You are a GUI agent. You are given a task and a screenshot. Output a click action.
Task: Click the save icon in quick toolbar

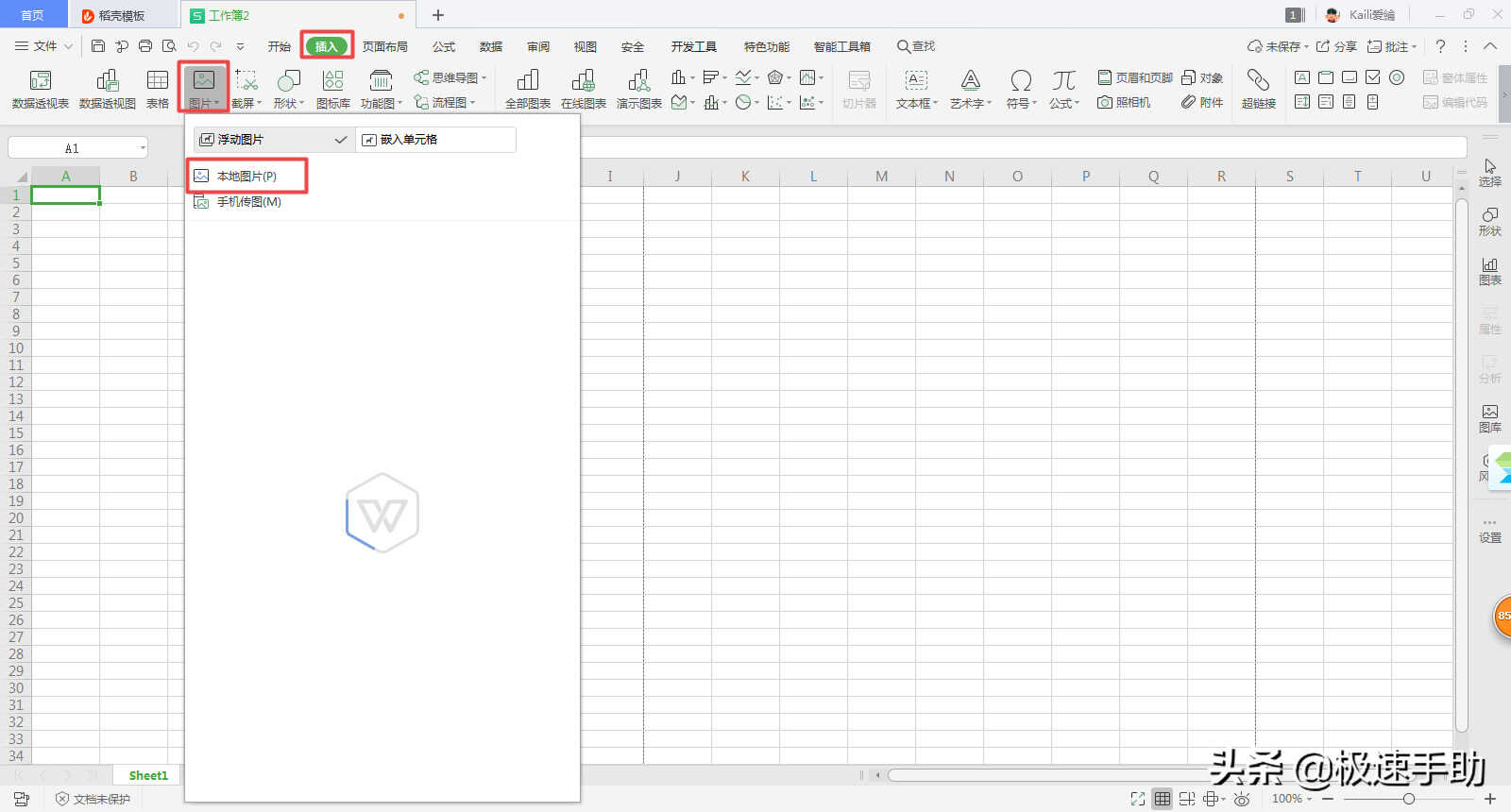click(x=98, y=46)
